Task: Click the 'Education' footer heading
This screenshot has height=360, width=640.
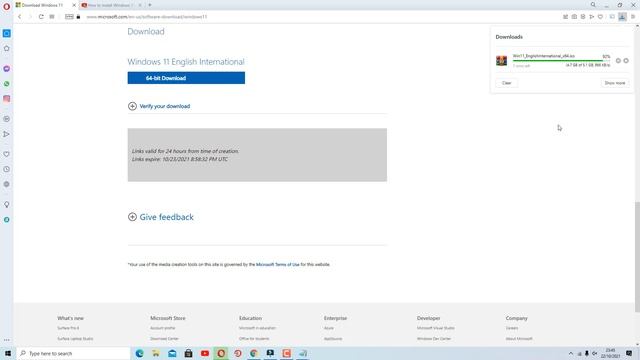Action: [x=251, y=318]
